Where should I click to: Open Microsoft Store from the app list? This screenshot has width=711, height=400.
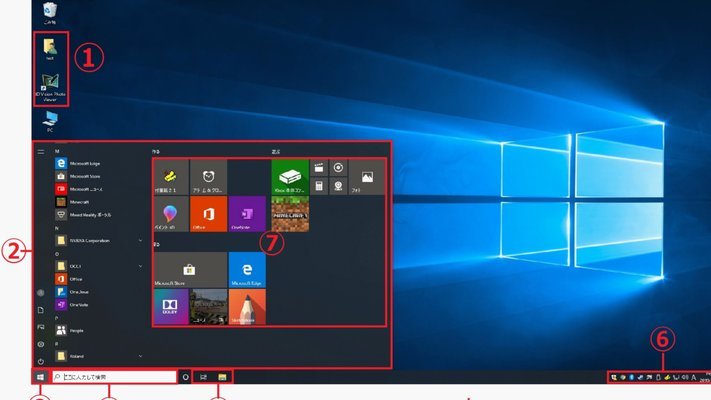(x=78, y=176)
